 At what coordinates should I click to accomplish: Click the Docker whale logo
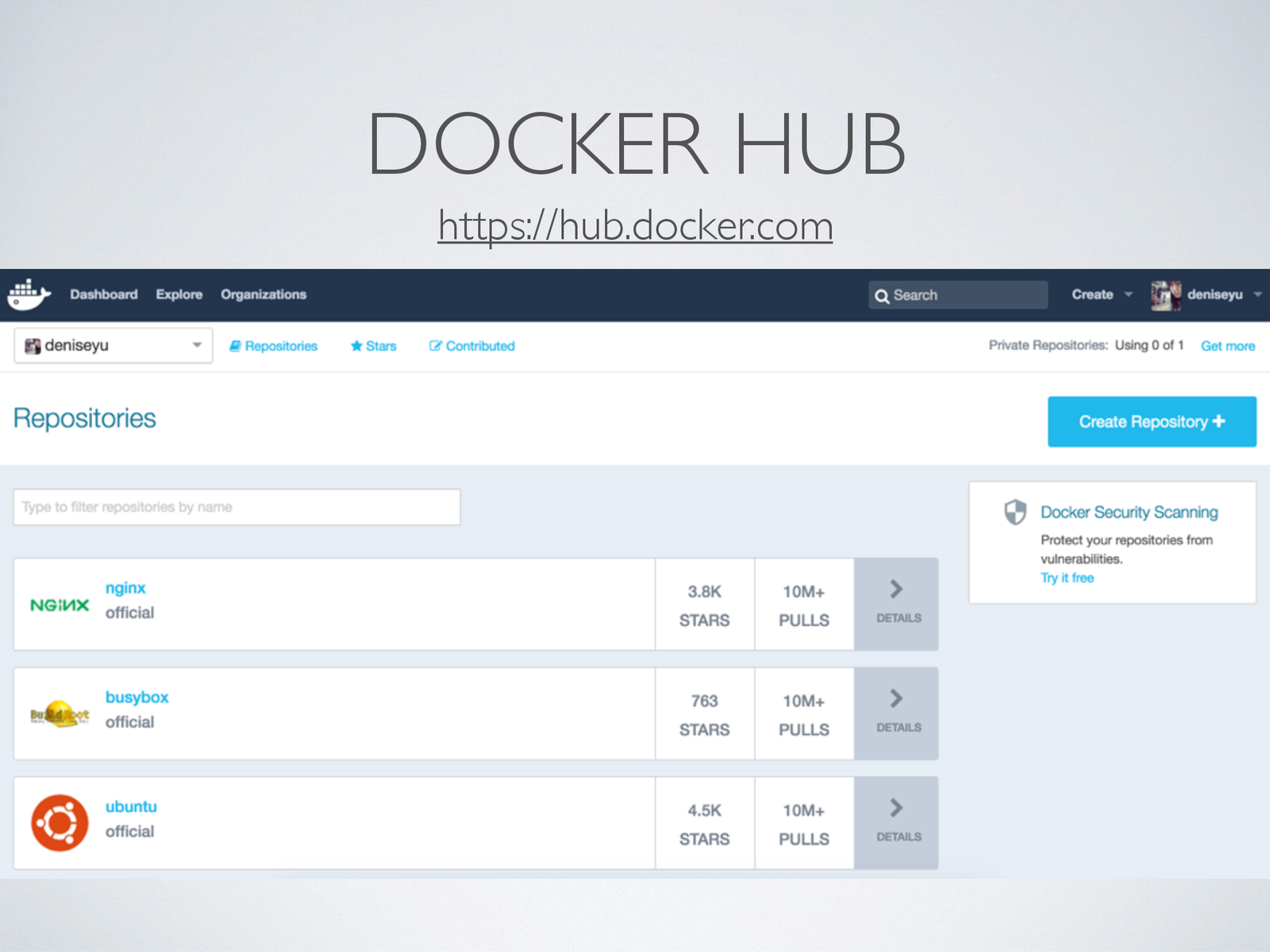pos(29,294)
